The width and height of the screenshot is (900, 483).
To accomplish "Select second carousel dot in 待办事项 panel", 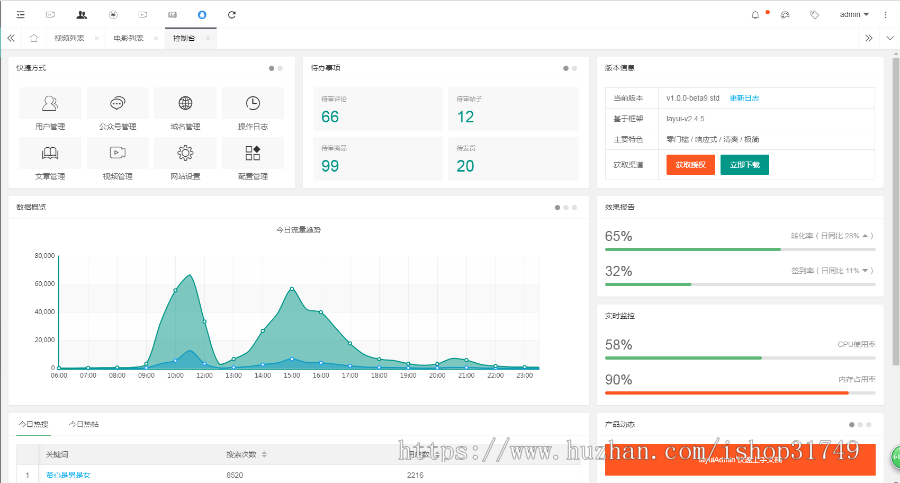I will click(575, 68).
